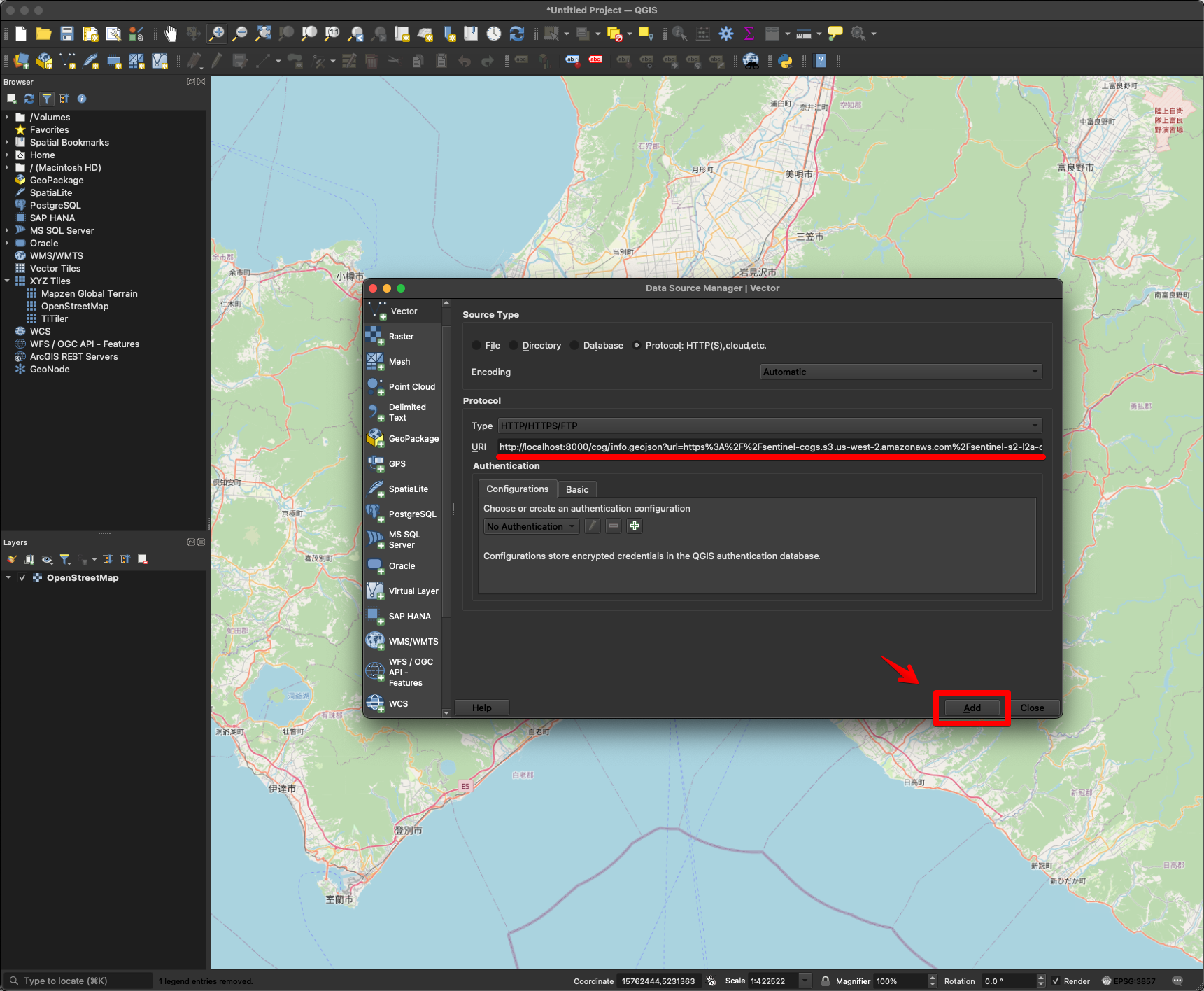Select the File source type radio button
The width and height of the screenshot is (1204, 991).
[476, 345]
